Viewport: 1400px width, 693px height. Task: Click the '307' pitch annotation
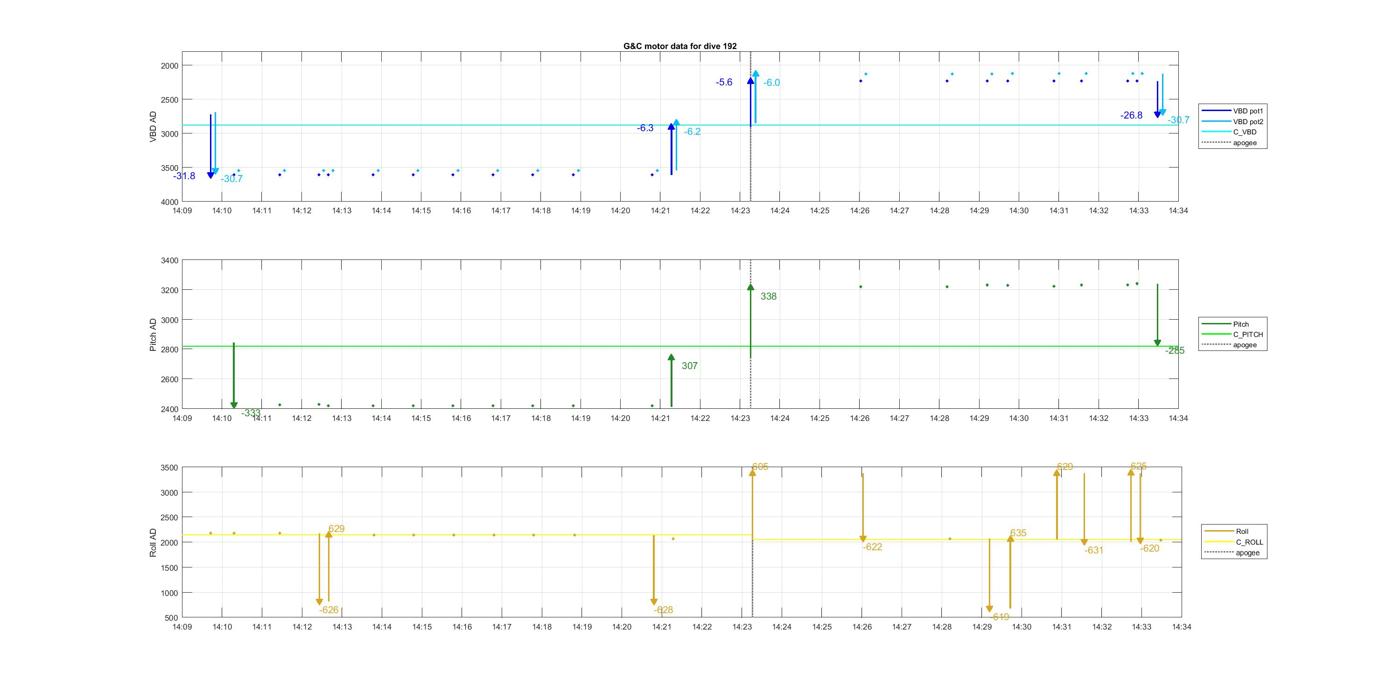point(689,366)
